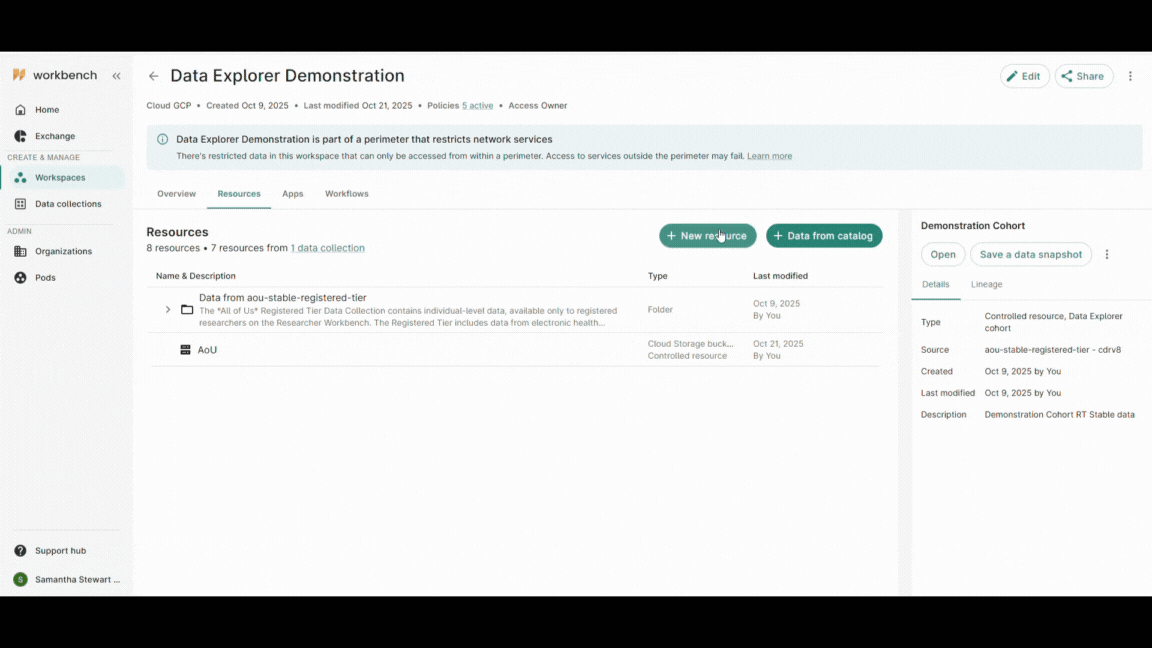Screen dimensions: 1152x648
Task: Click the Demonstration Cohort RT Stable data description
Action: pyautogui.click(x=1059, y=414)
